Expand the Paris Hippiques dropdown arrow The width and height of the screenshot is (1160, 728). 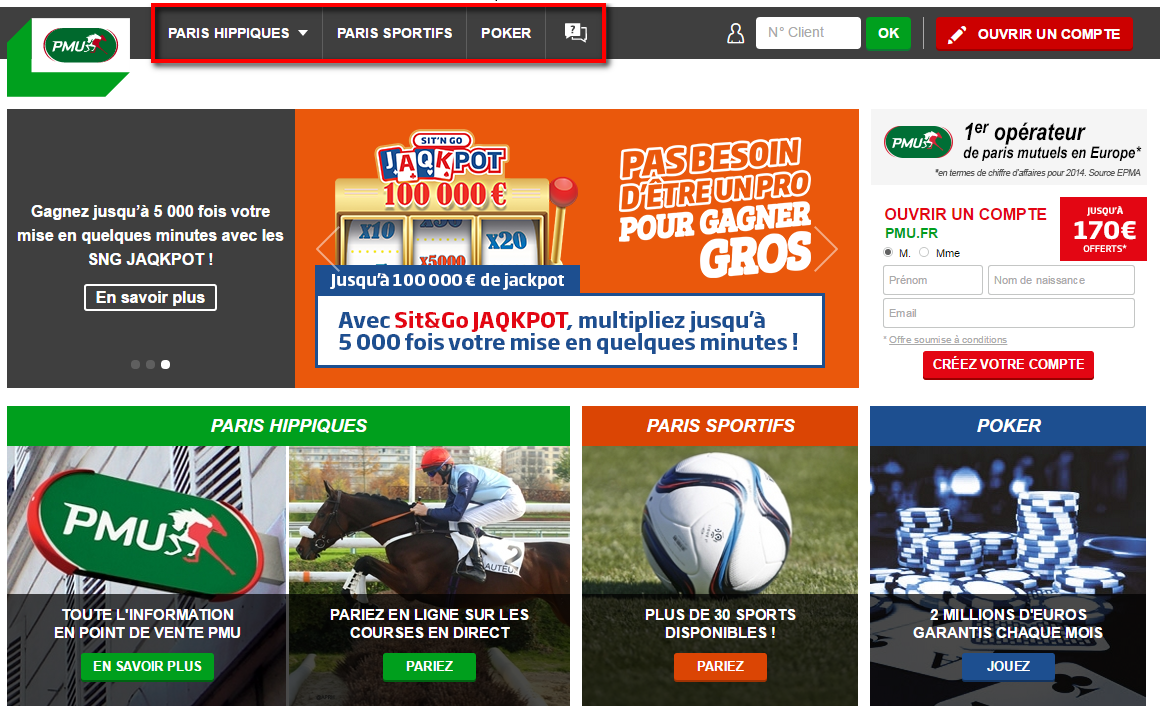tap(303, 33)
